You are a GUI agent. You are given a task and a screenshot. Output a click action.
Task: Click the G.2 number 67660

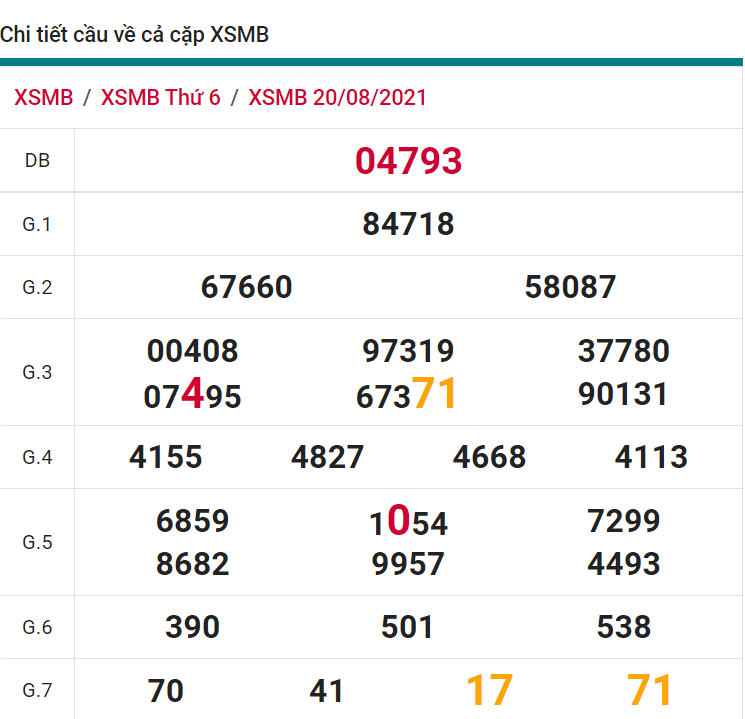[x=247, y=288]
